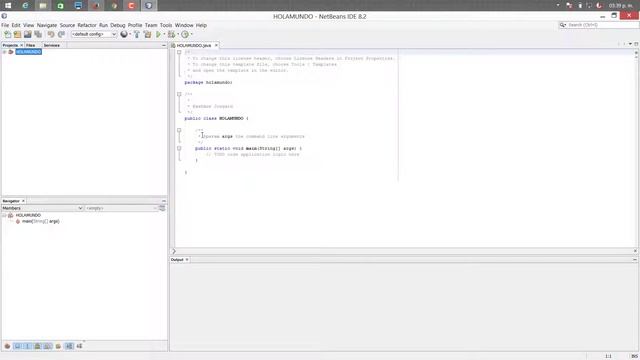Toggle Show Fields filter in Navigator
The width and height of the screenshot is (640, 360).
(18, 346)
